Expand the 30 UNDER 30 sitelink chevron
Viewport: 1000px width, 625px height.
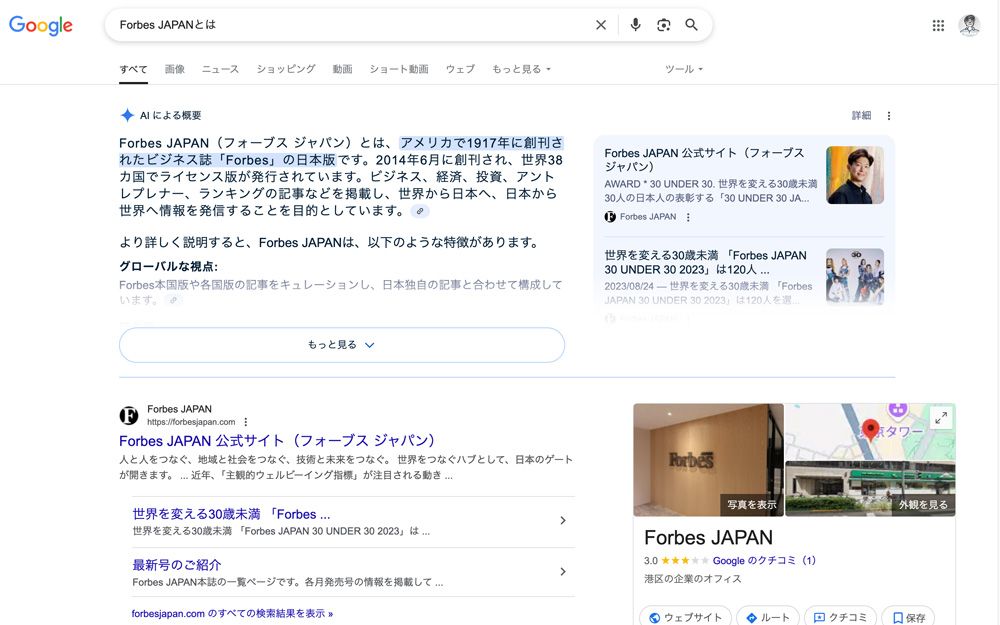point(563,521)
